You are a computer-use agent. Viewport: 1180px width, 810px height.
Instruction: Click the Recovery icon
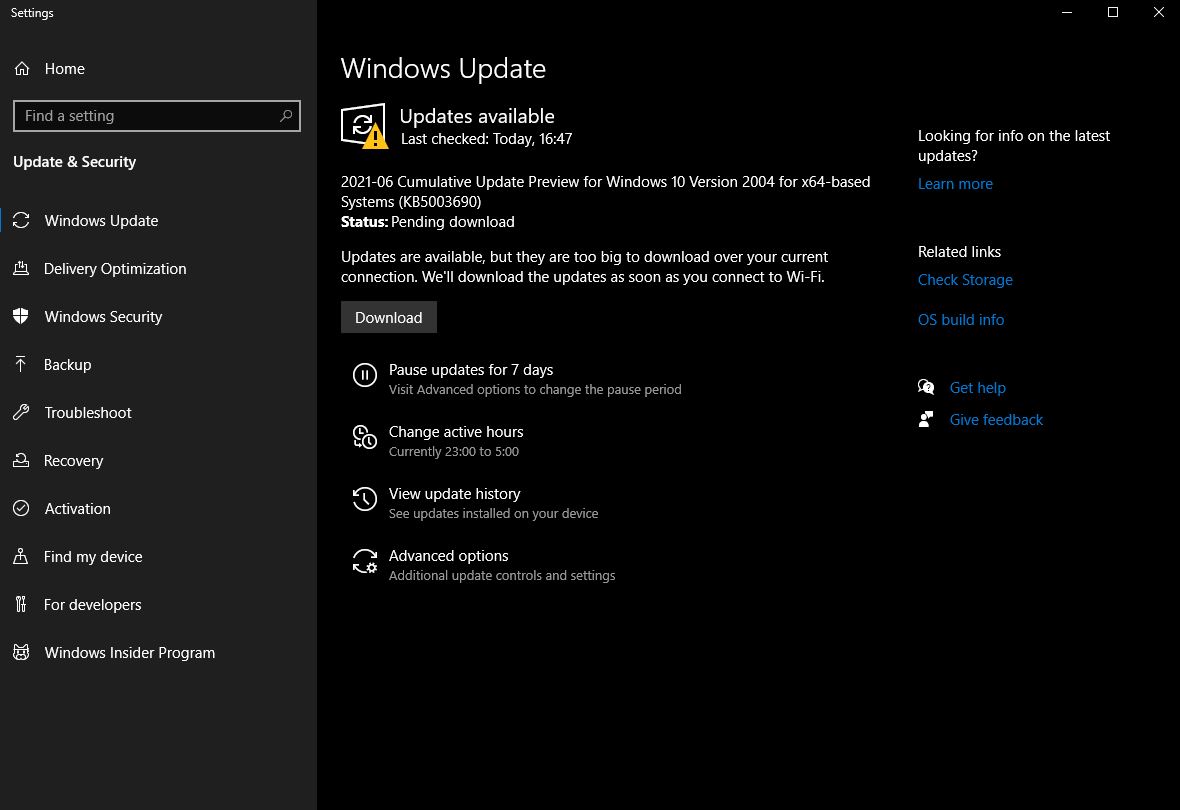tap(21, 460)
